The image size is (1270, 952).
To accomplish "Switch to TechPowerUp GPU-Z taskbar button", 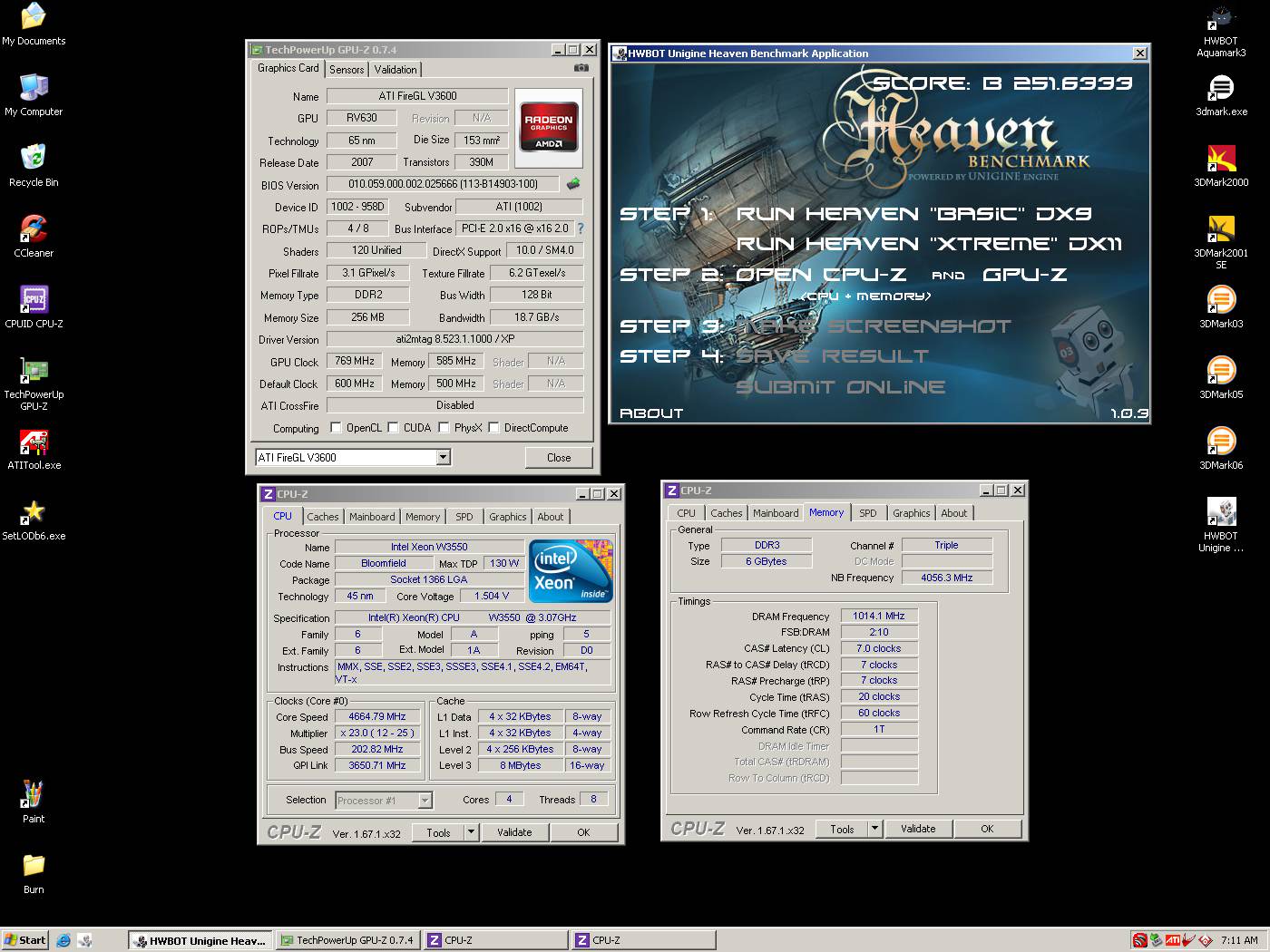I will tap(347, 940).
